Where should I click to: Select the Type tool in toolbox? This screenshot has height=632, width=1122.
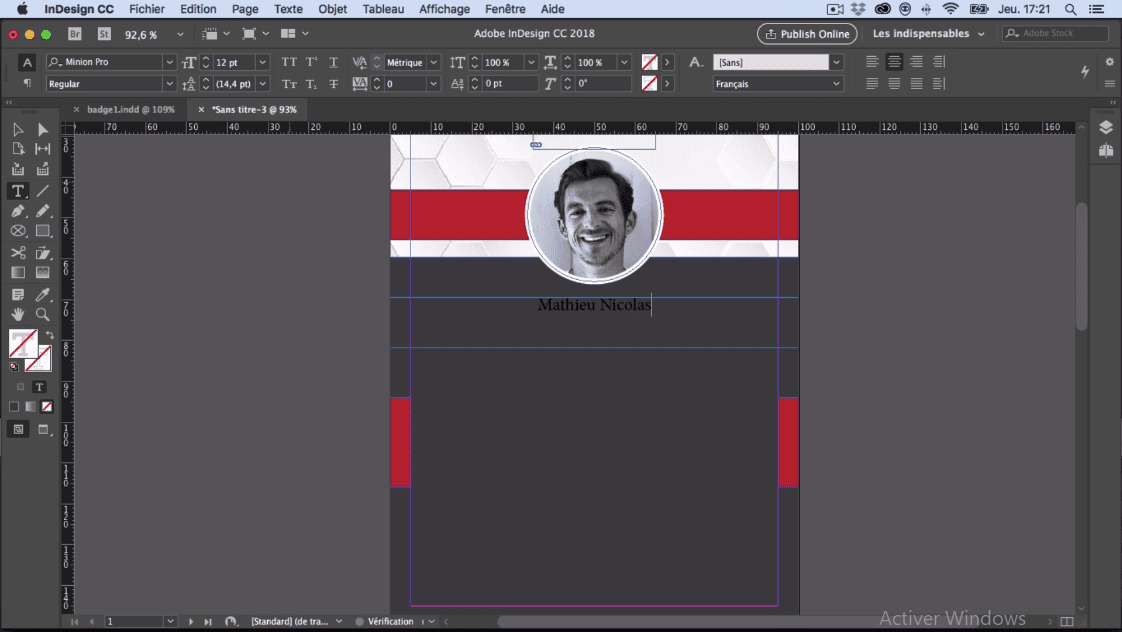(18, 191)
